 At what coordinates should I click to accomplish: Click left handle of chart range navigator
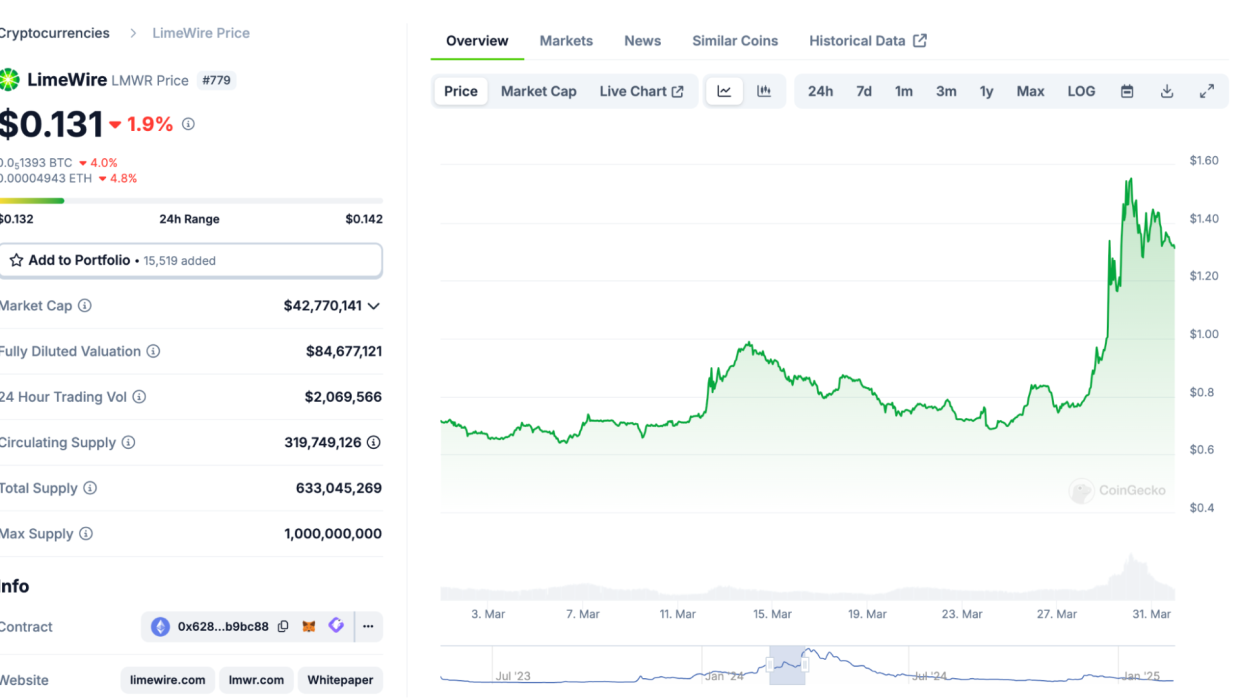(769, 665)
